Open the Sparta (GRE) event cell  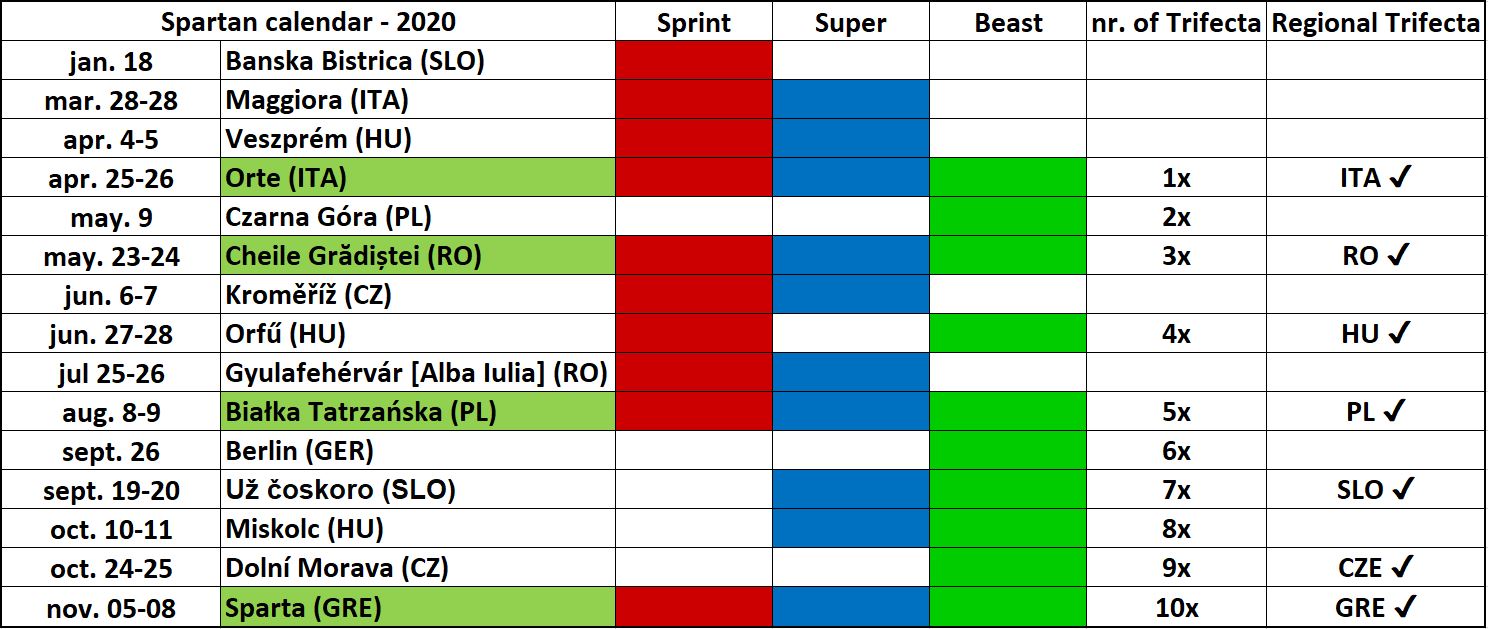[x=416, y=608]
